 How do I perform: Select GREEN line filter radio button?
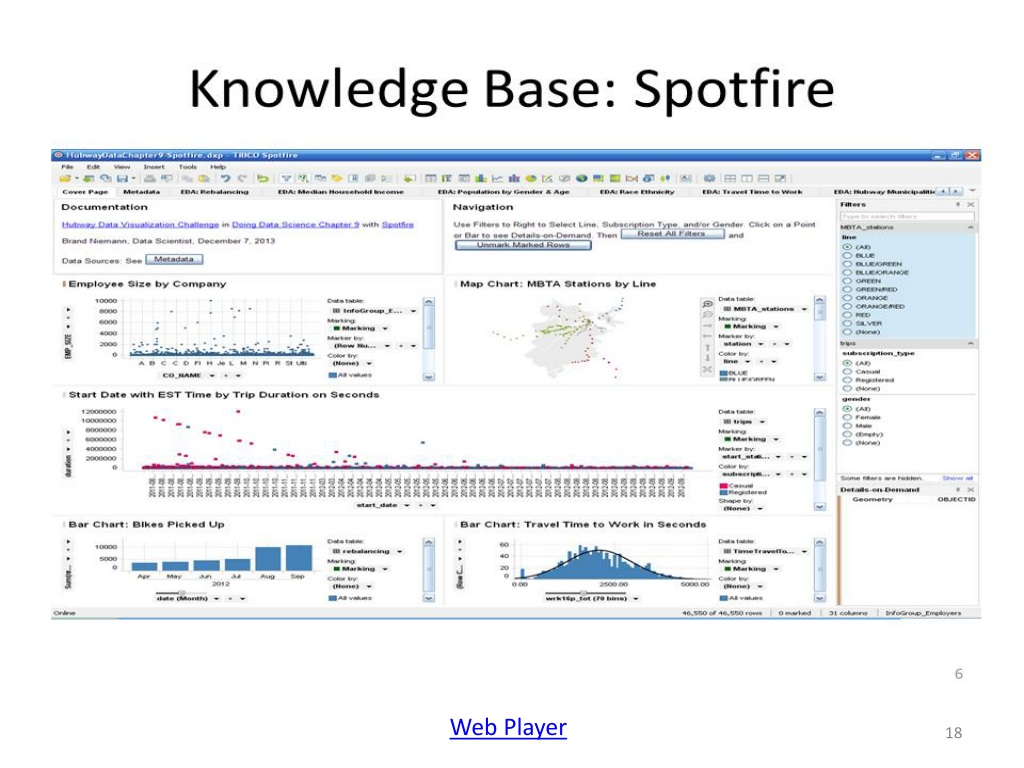[847, 281]
